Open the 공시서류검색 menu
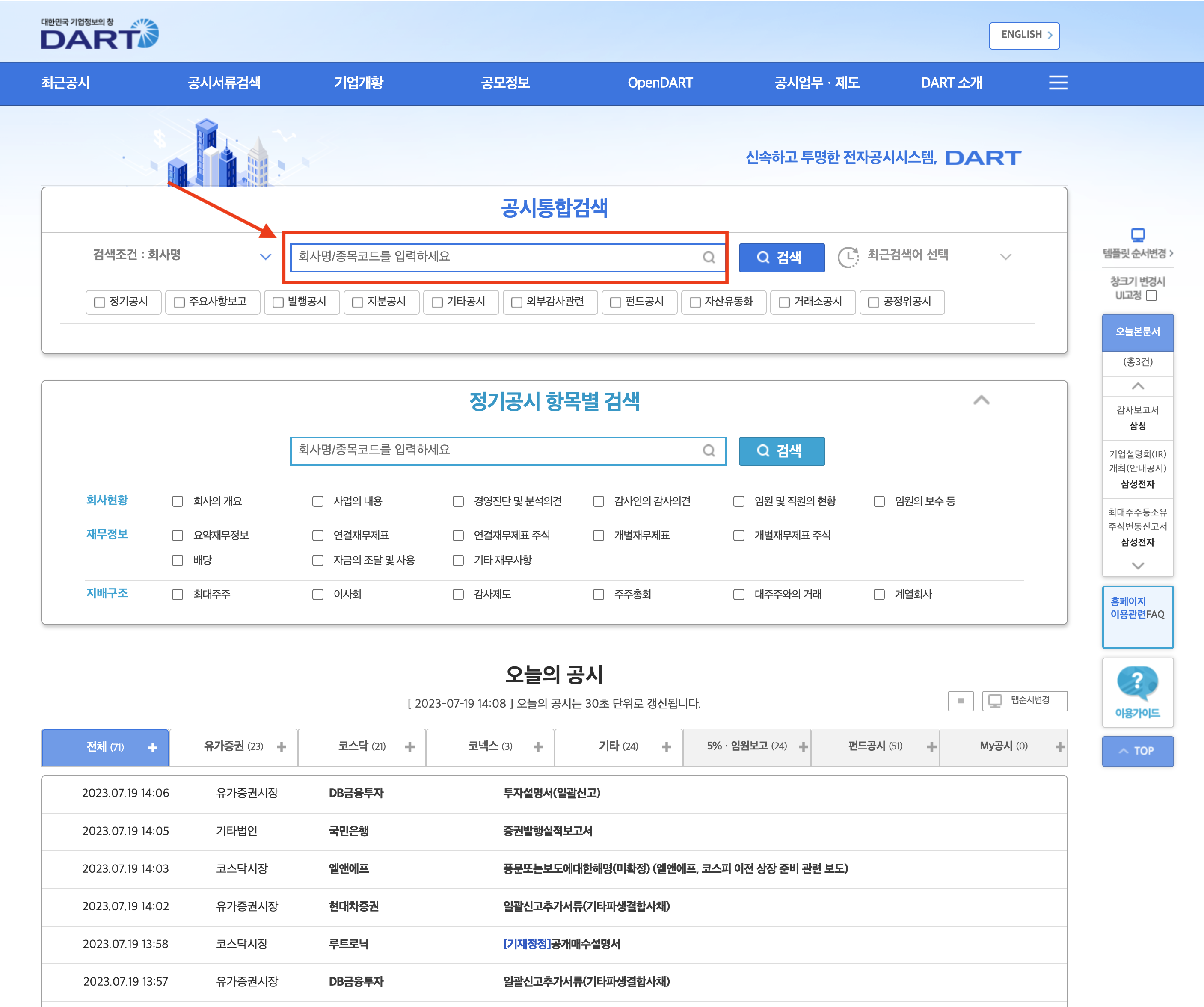 click(x=224, y=83)
